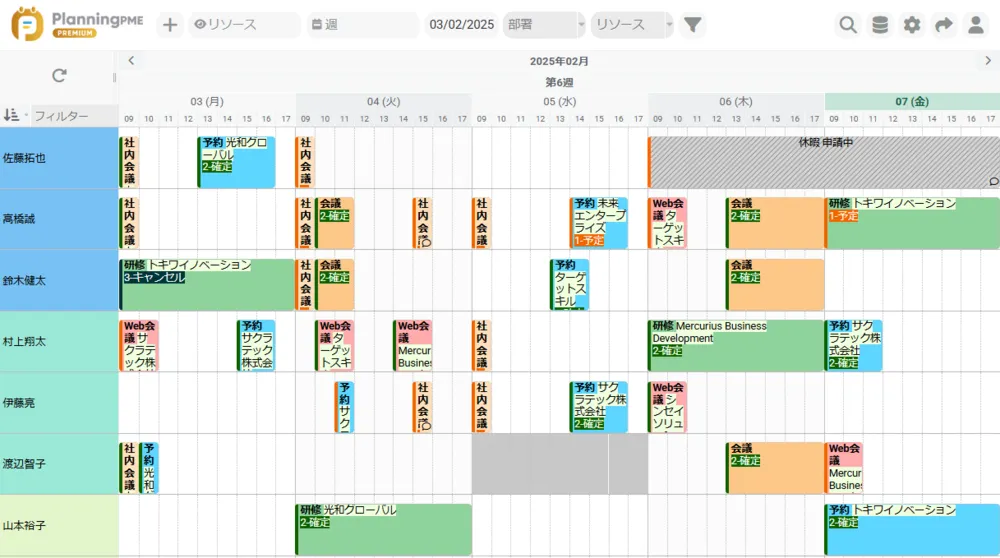Select day header 03 (月)
1000x558 pixels.
coord(207,101)
